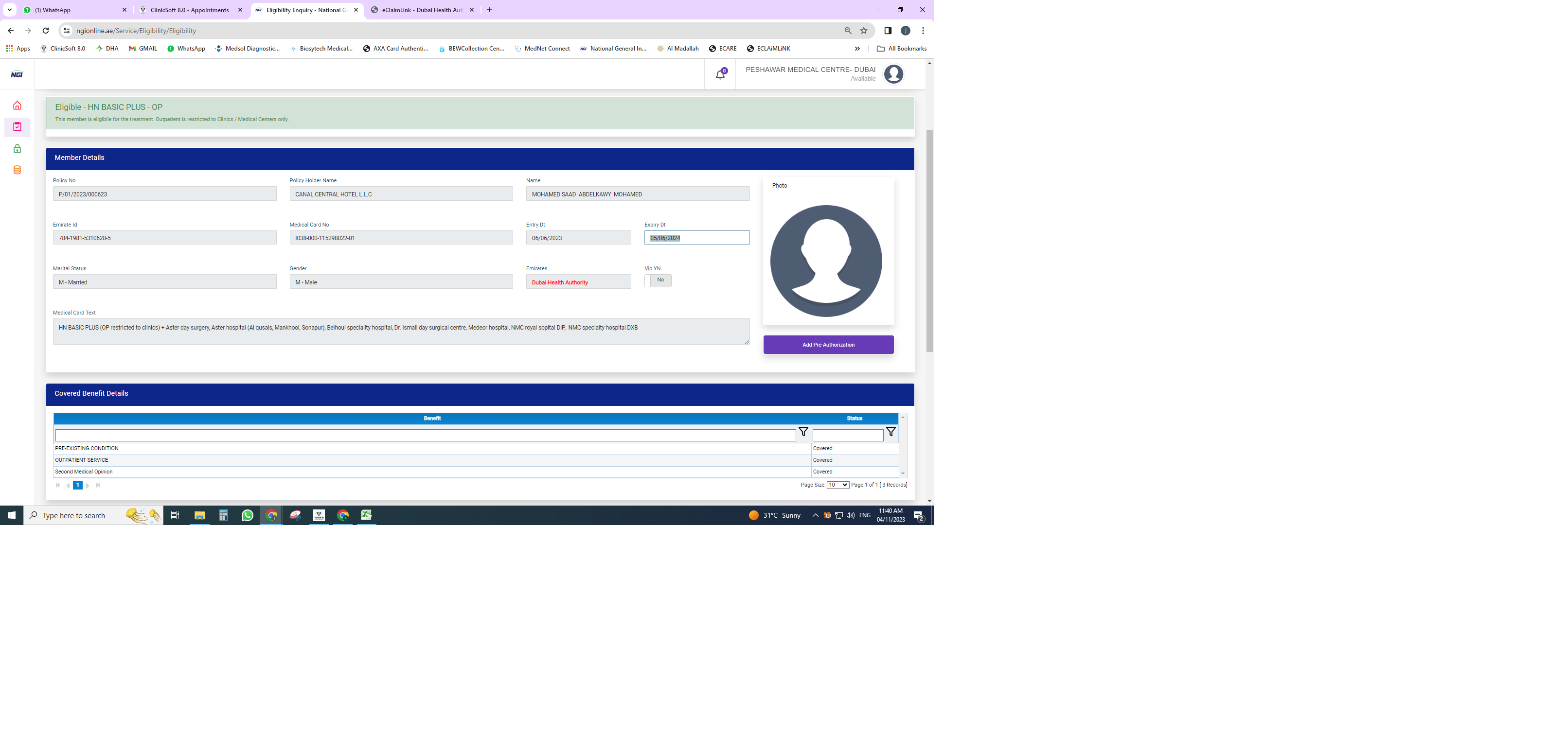Open MedNet Connect bookmark
Screen dimensions: 1568x735
[x=542, y=49]
